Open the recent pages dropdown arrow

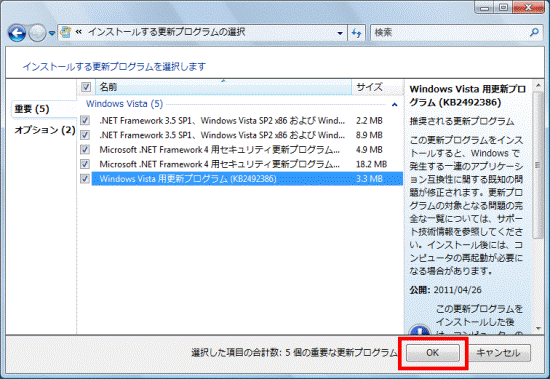pos(52,33)
